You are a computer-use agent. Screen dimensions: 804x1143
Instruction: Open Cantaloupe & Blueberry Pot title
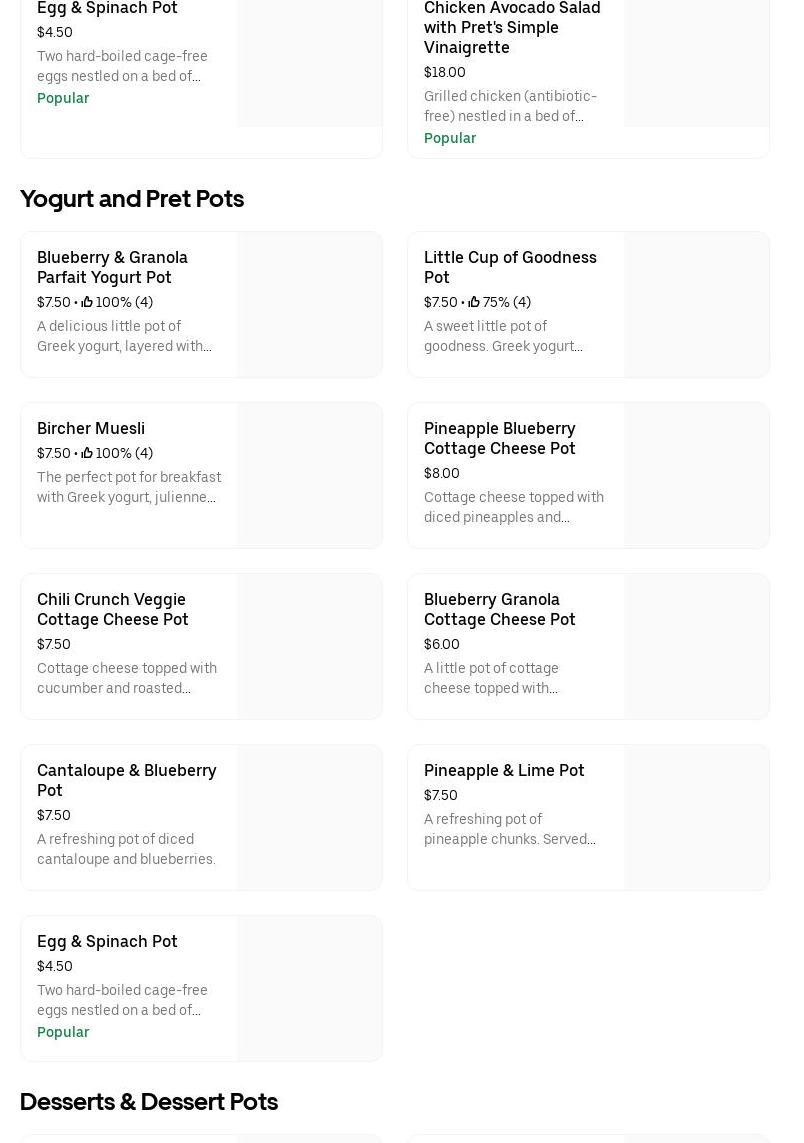click(x=126, y=780)
